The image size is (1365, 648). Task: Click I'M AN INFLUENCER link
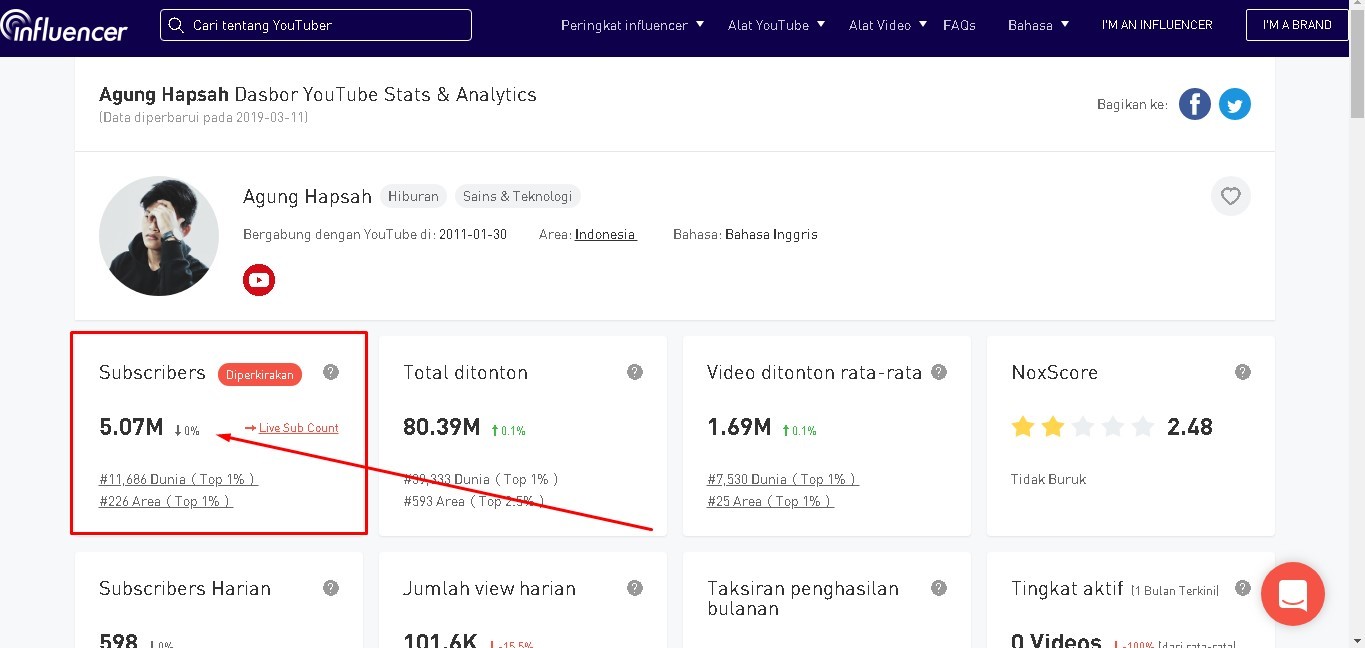point(1157,25)
